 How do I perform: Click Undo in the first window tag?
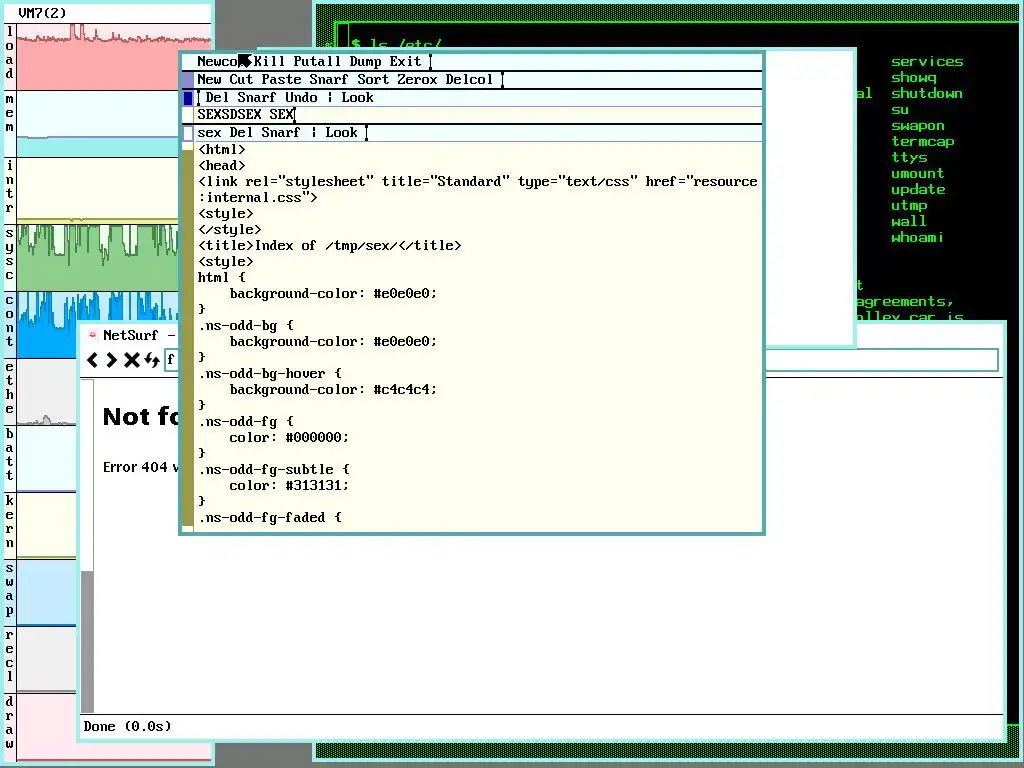point(301,98)
